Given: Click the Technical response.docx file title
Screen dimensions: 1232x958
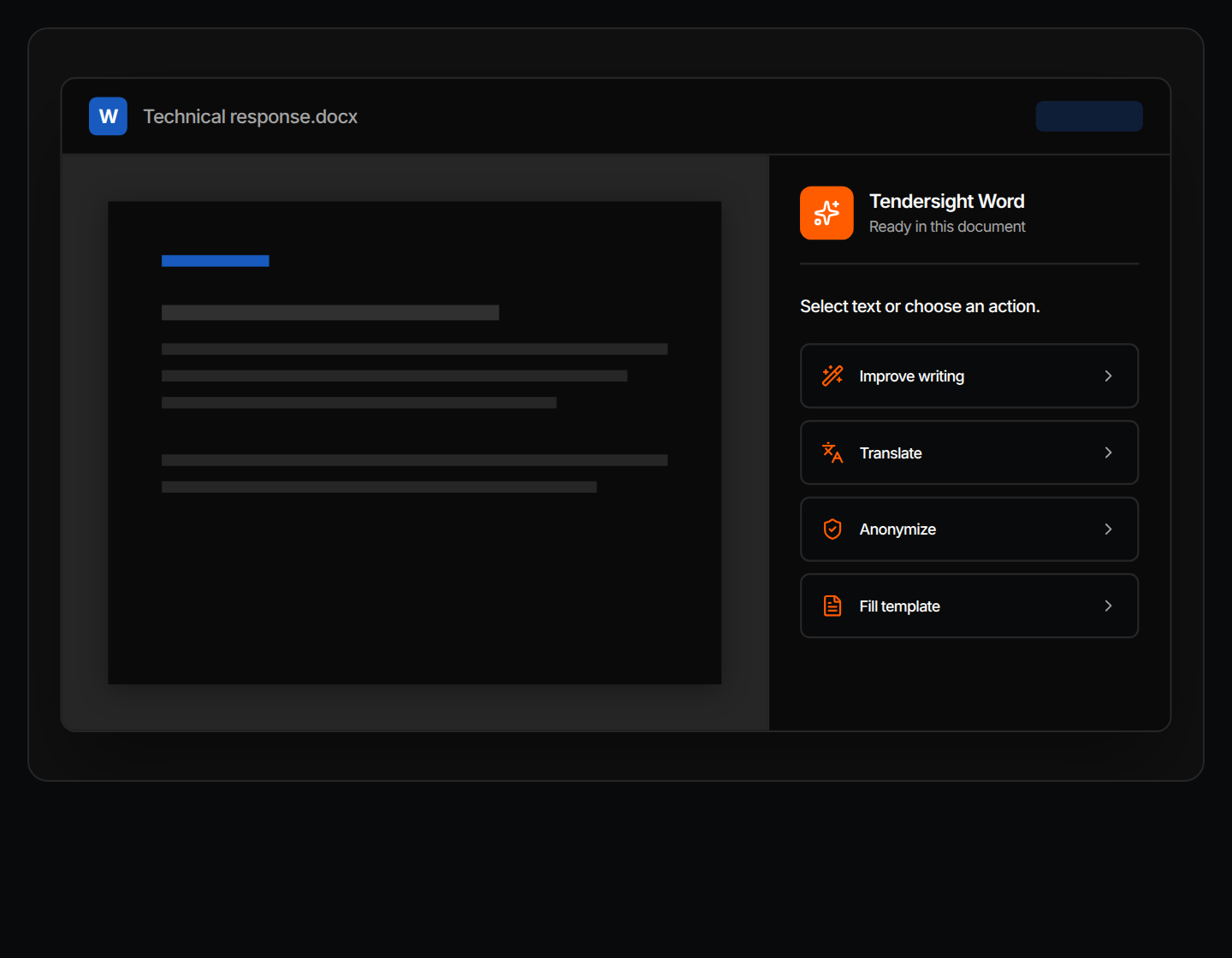Looking at the screenshot, I should click(x=250, y=116).
